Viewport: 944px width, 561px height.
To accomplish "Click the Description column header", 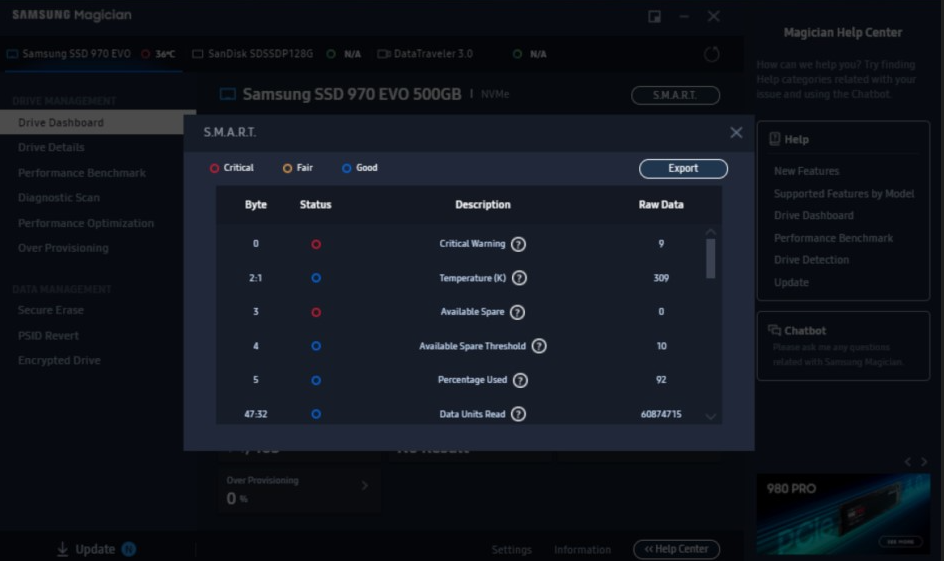I will click(x=483, y=205).
